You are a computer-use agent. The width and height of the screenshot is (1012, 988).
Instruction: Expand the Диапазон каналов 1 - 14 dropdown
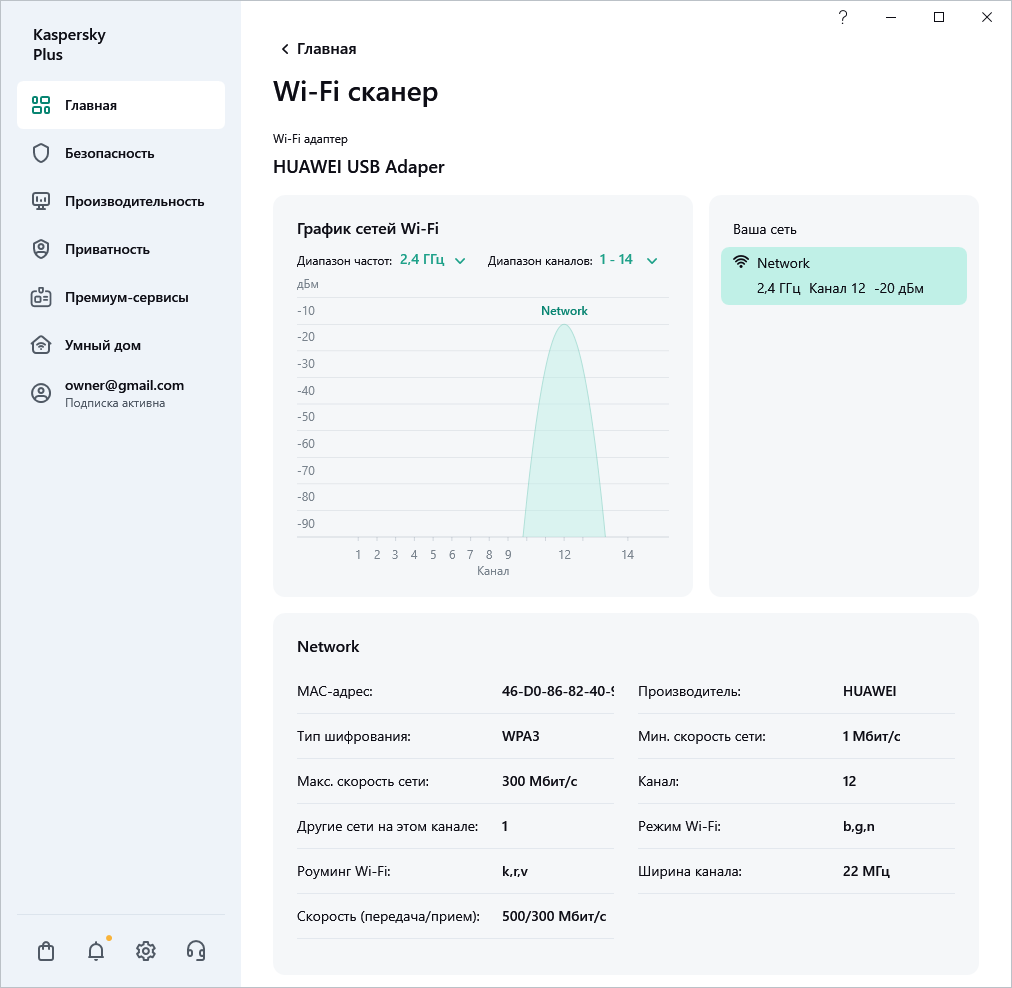(x=628, y=260)
